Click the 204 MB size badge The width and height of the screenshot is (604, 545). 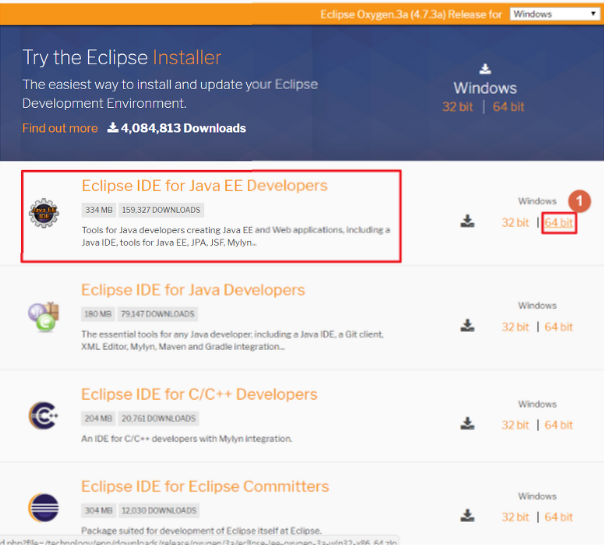click(98, 418)
